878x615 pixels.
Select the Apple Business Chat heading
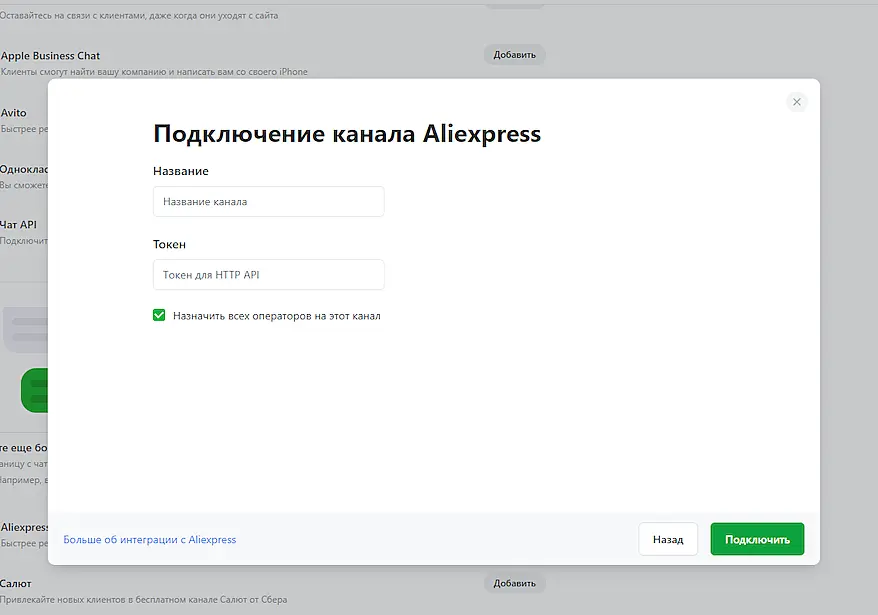pos(50,56)
